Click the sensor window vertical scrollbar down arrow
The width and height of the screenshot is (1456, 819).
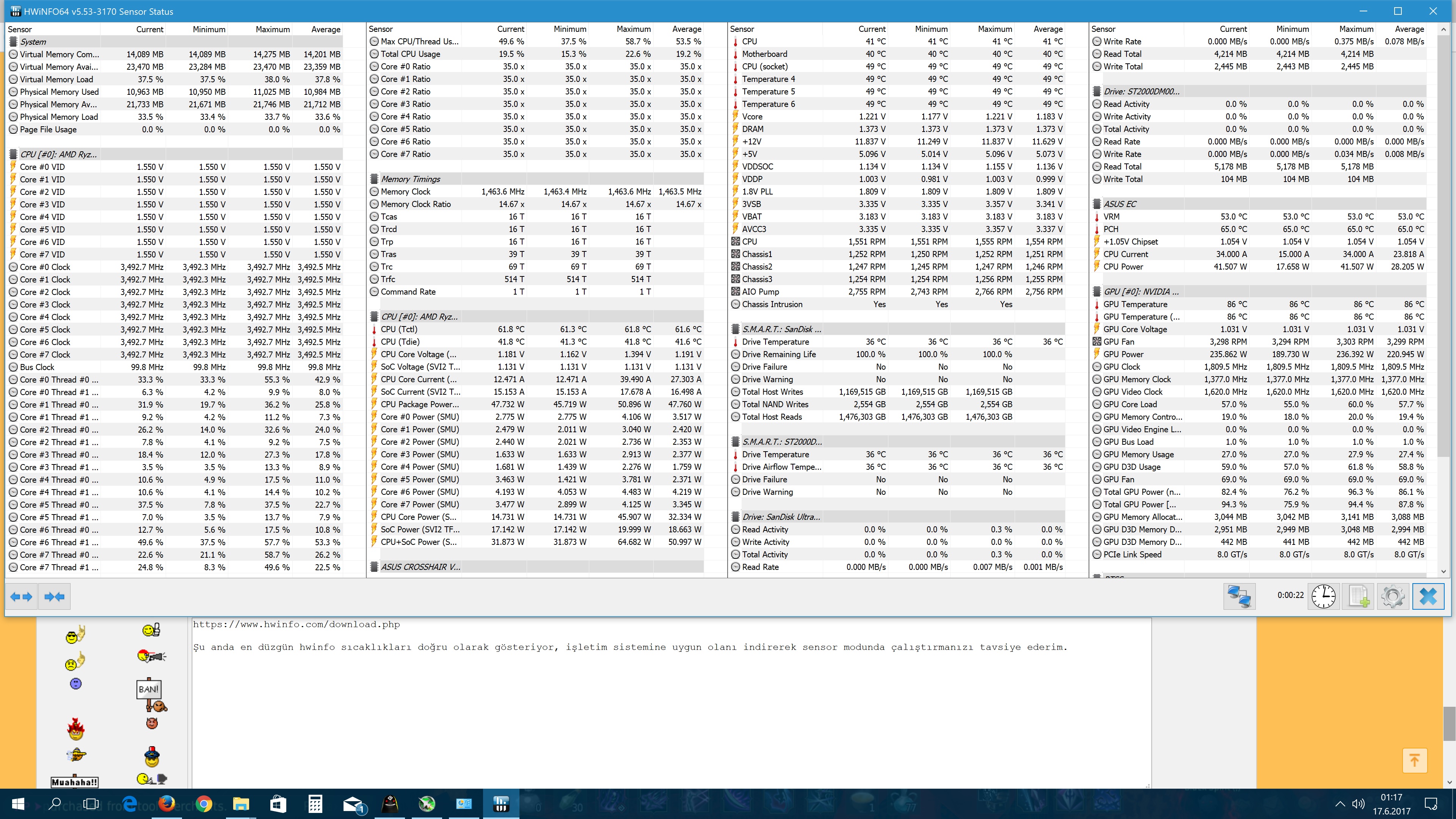[1443, 571]
